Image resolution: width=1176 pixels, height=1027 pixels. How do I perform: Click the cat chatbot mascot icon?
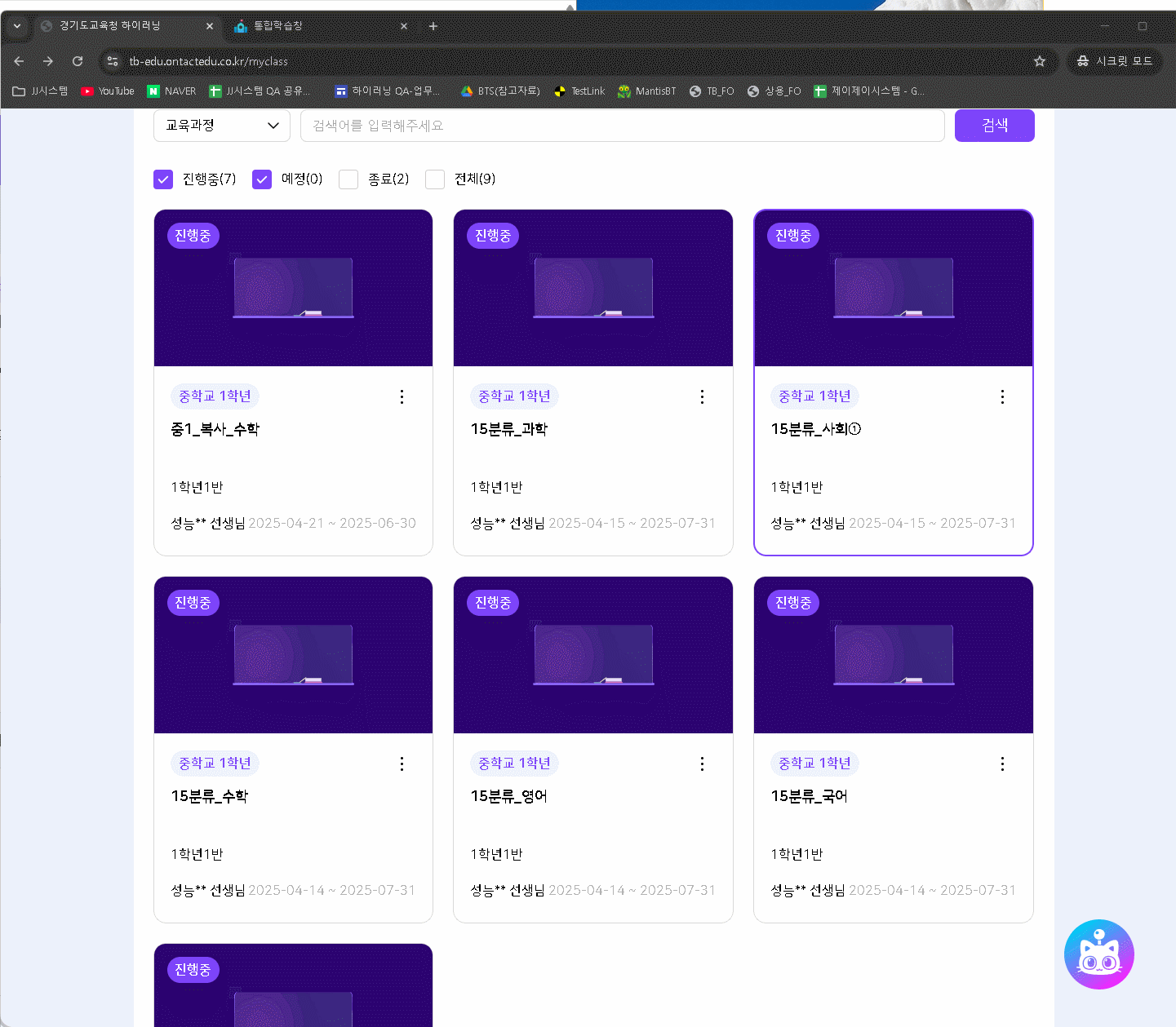1098,954
